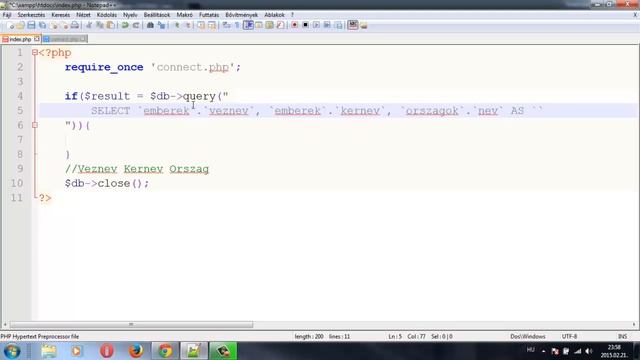
Task: Click the horizontal scrollbar right arrow
Action: [x=634, y=324]
